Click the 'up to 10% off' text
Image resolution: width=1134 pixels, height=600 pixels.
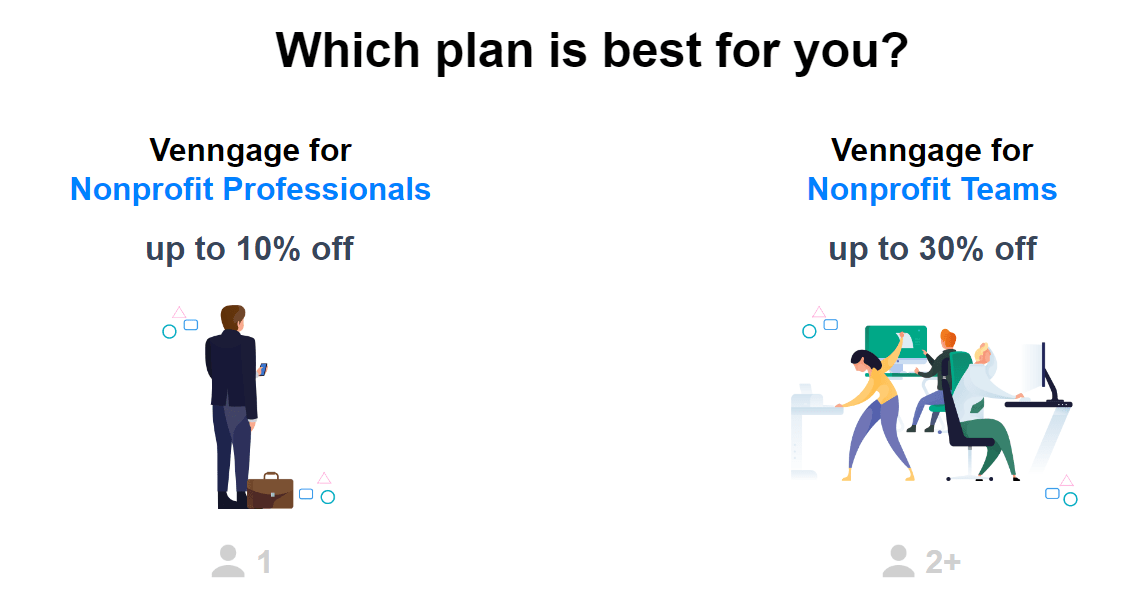pos(250,249)
